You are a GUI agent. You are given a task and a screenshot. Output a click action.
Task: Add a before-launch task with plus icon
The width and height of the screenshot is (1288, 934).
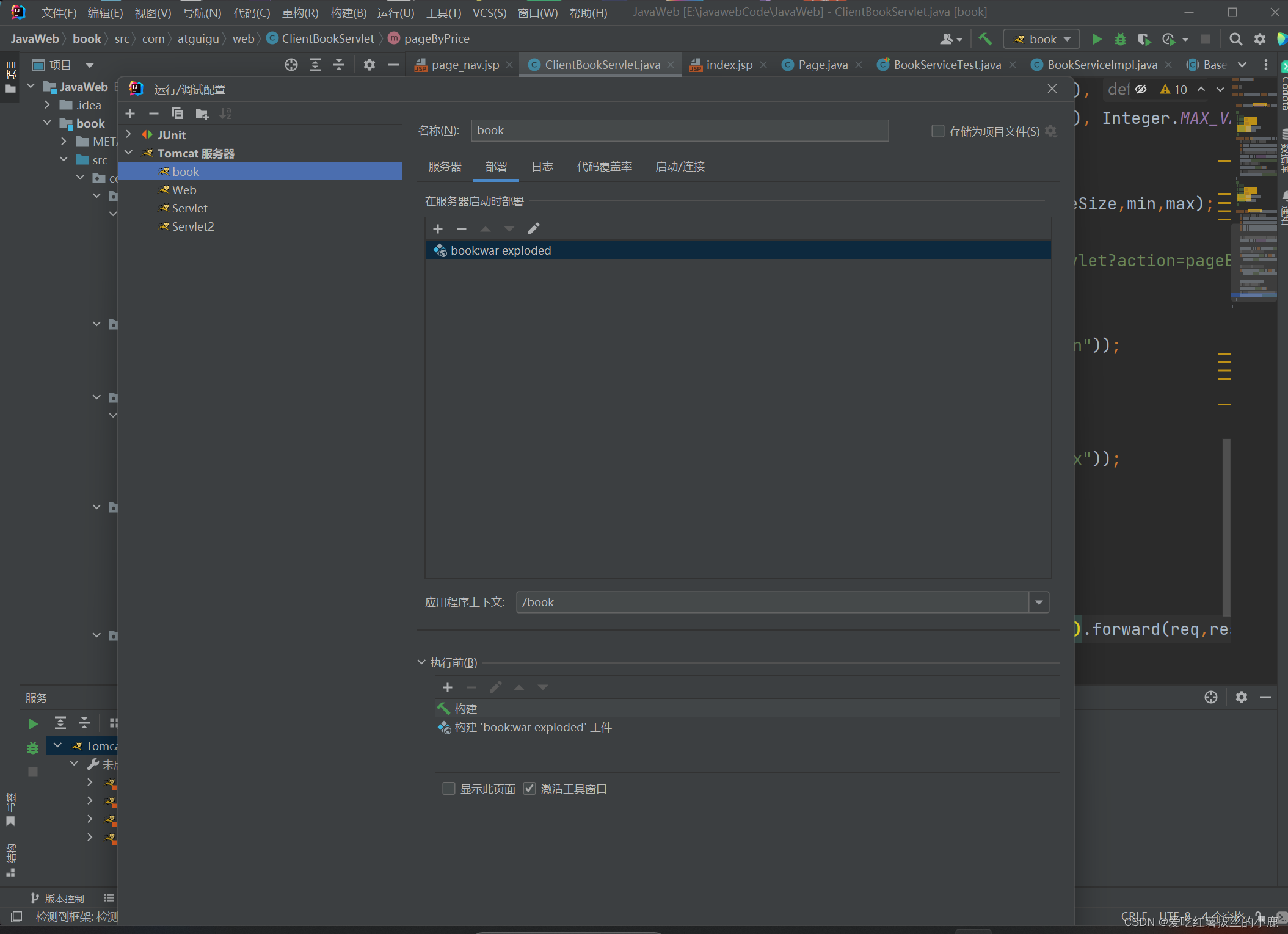[x=448, y=687]
